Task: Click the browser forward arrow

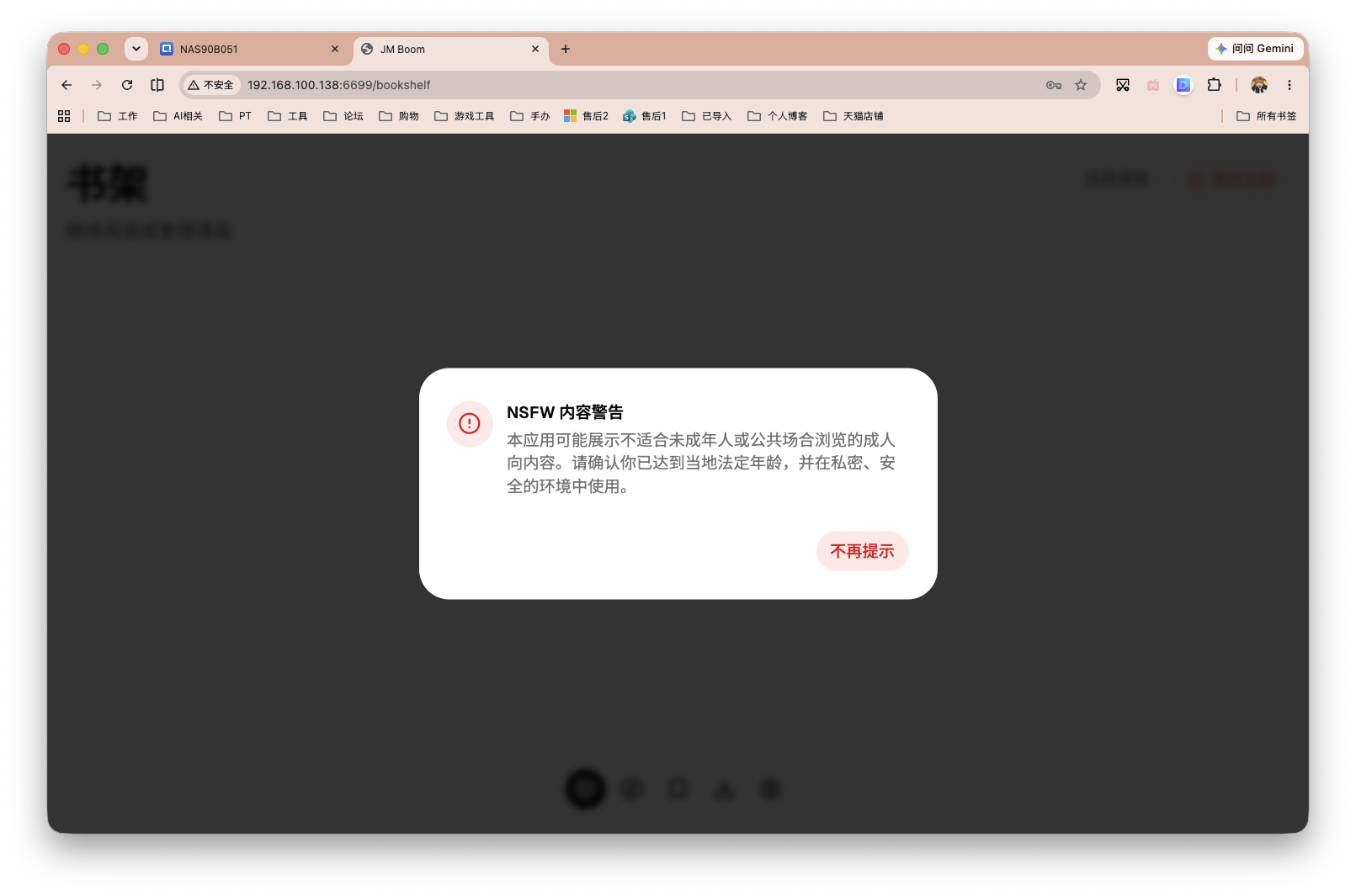Action: (97, 85)
